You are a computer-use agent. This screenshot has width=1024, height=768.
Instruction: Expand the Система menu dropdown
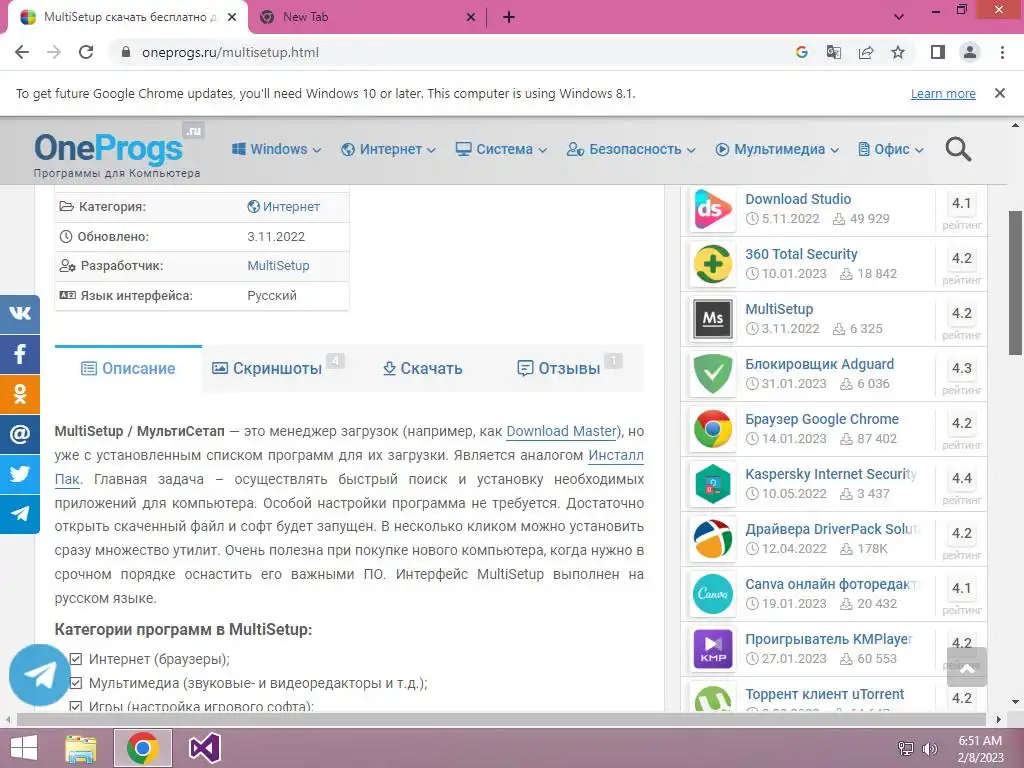click(x=501, y=149)
